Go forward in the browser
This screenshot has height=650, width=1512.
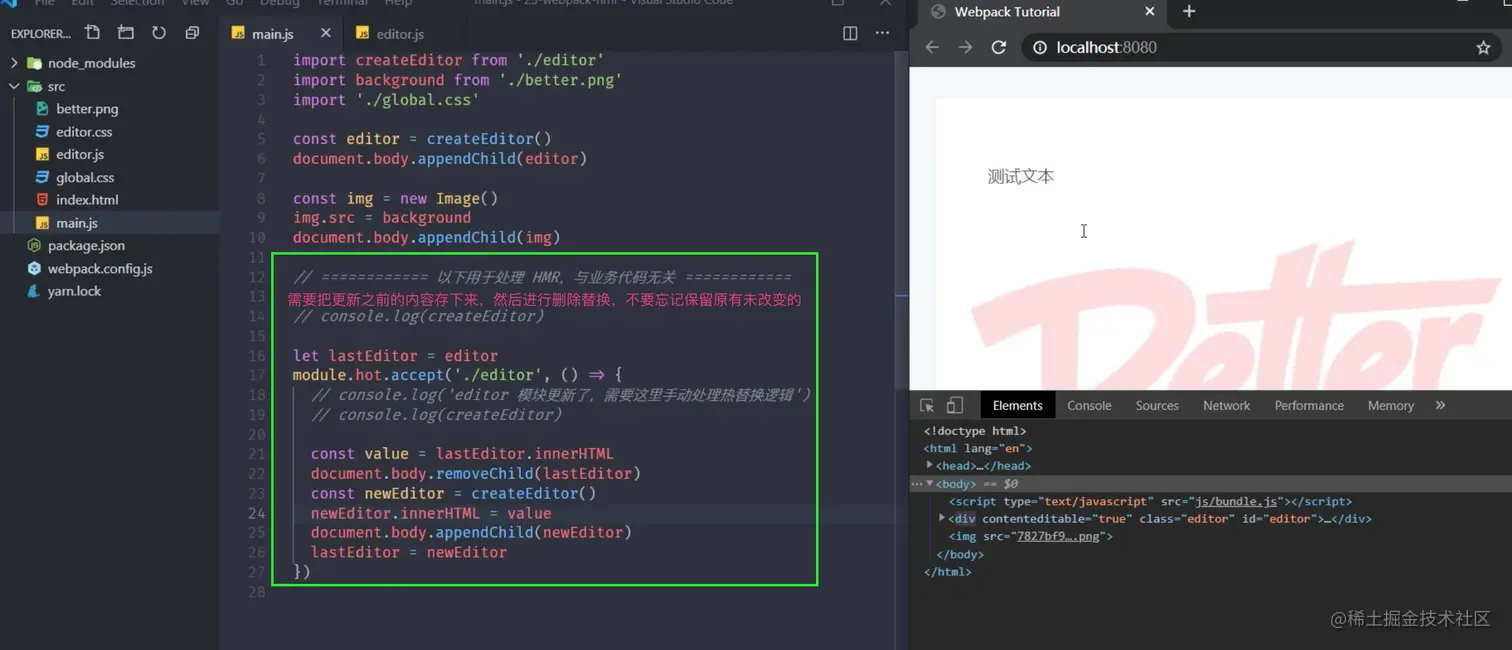pyautogui.click(x=965, y=47)
